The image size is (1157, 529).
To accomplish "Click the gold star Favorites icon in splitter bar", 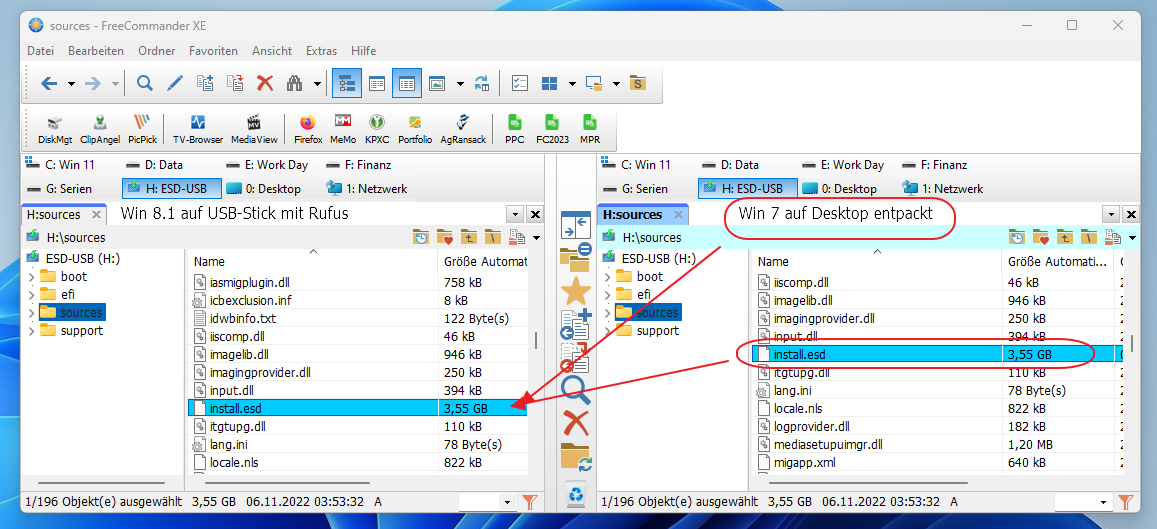I will click(x=576, y=292).
